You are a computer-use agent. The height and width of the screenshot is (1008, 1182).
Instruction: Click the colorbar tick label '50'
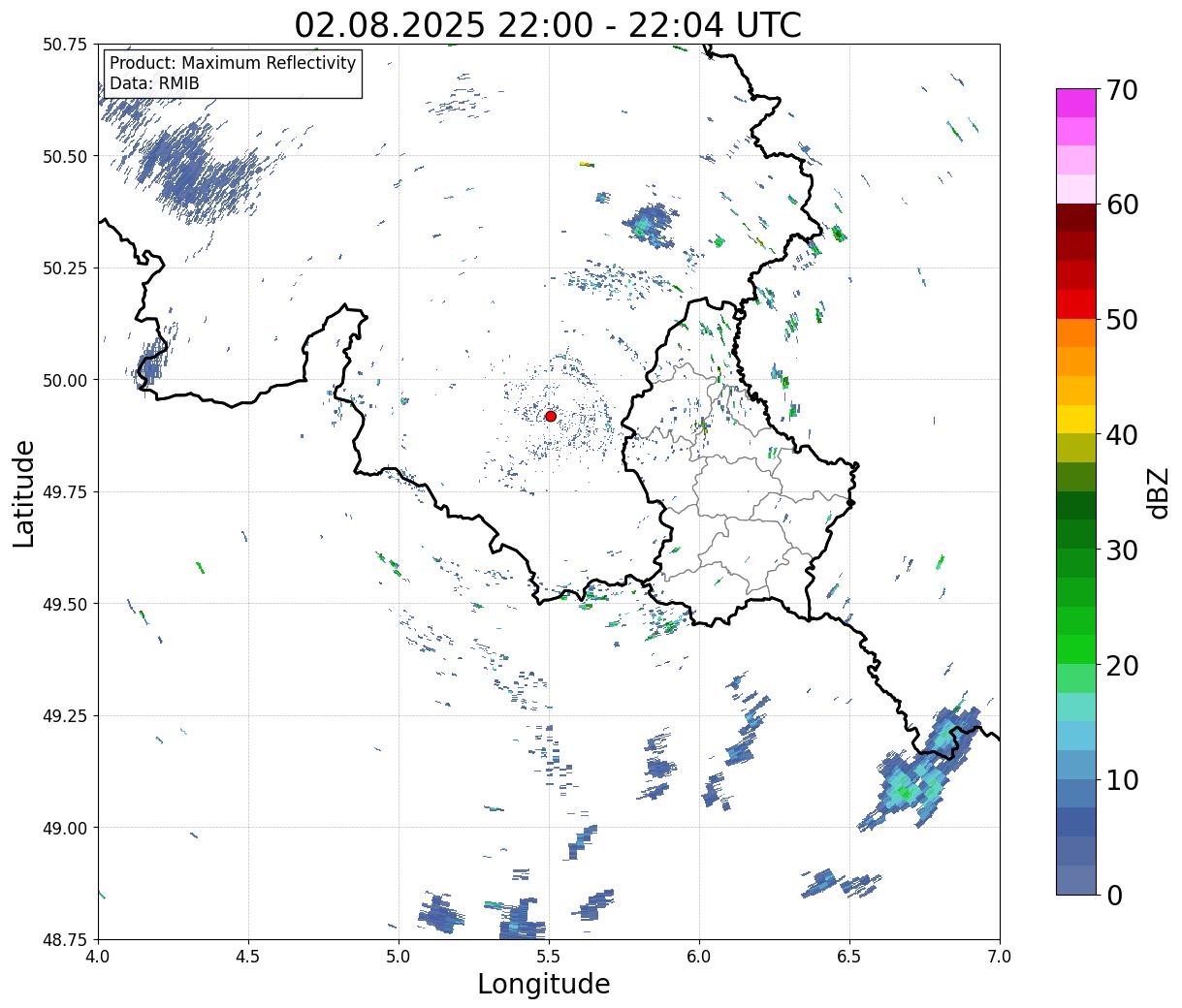(x=1122, y=320)
